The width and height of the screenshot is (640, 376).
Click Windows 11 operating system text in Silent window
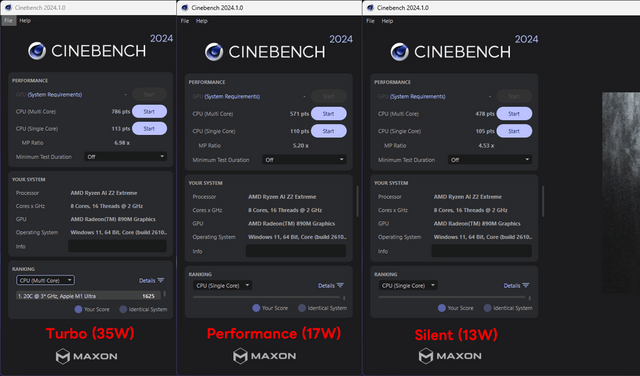[x=483, y=237]
